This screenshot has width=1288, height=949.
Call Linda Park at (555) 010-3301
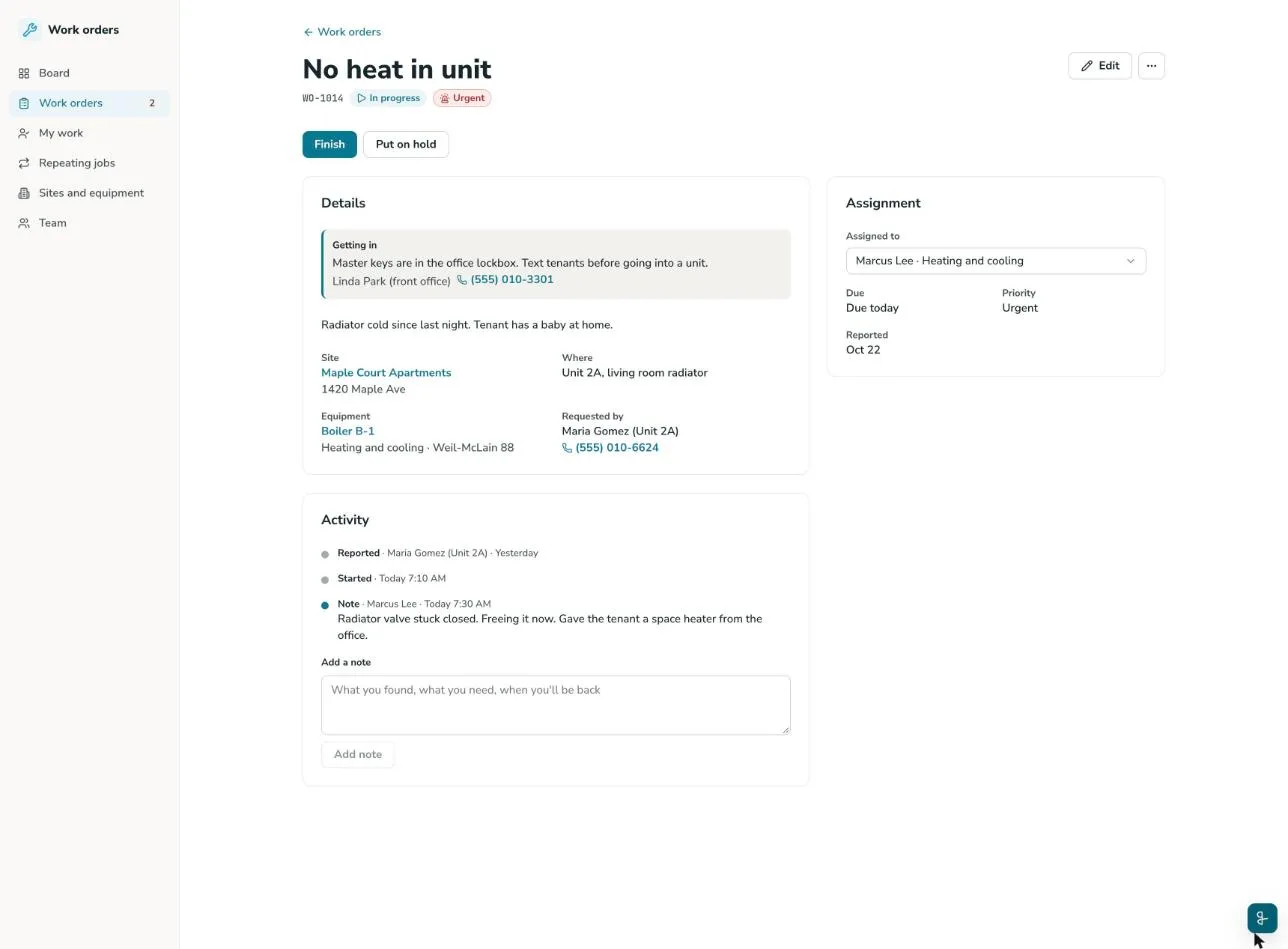505,280
